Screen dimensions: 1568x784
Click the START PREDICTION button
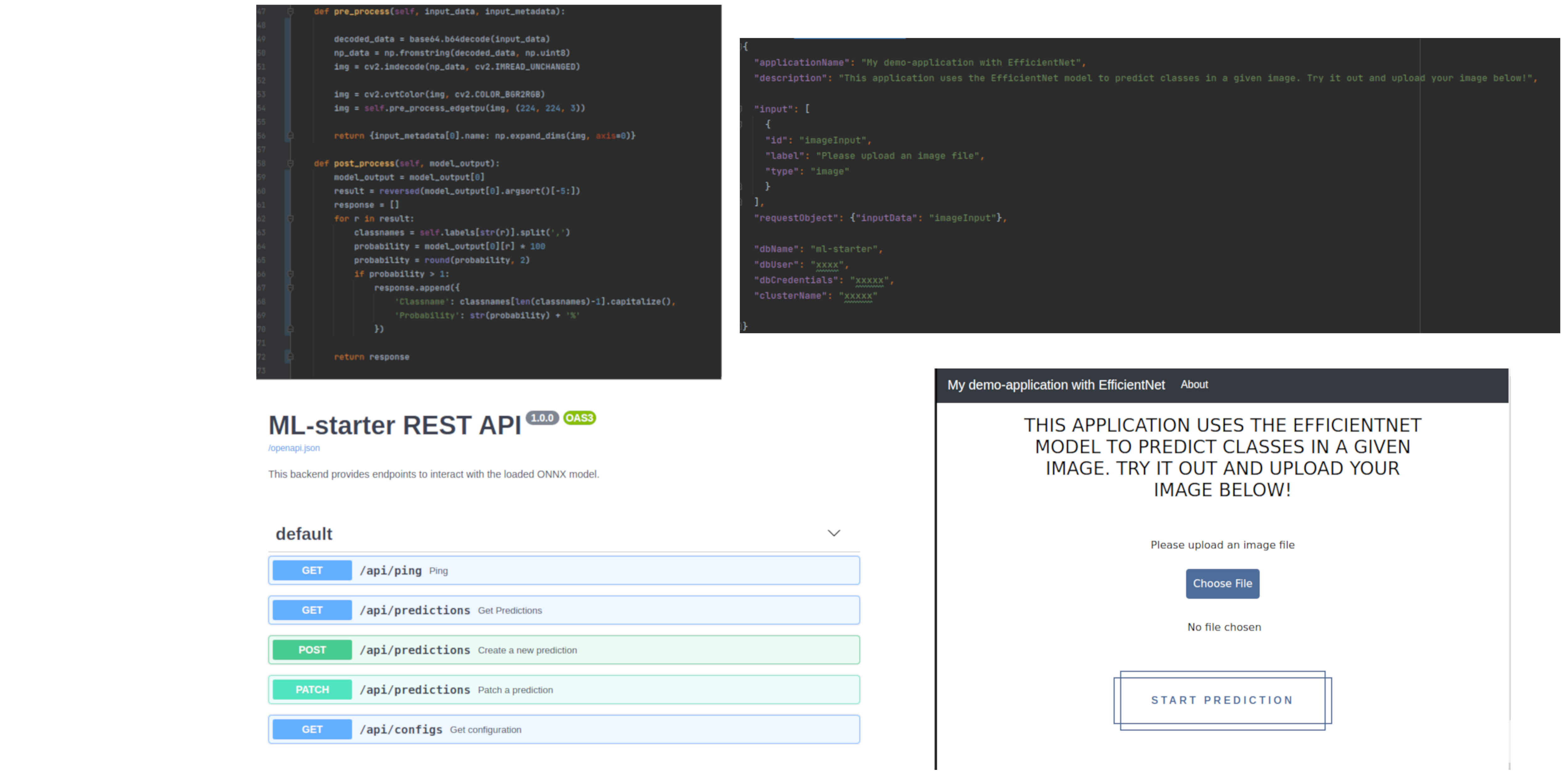1222,700
